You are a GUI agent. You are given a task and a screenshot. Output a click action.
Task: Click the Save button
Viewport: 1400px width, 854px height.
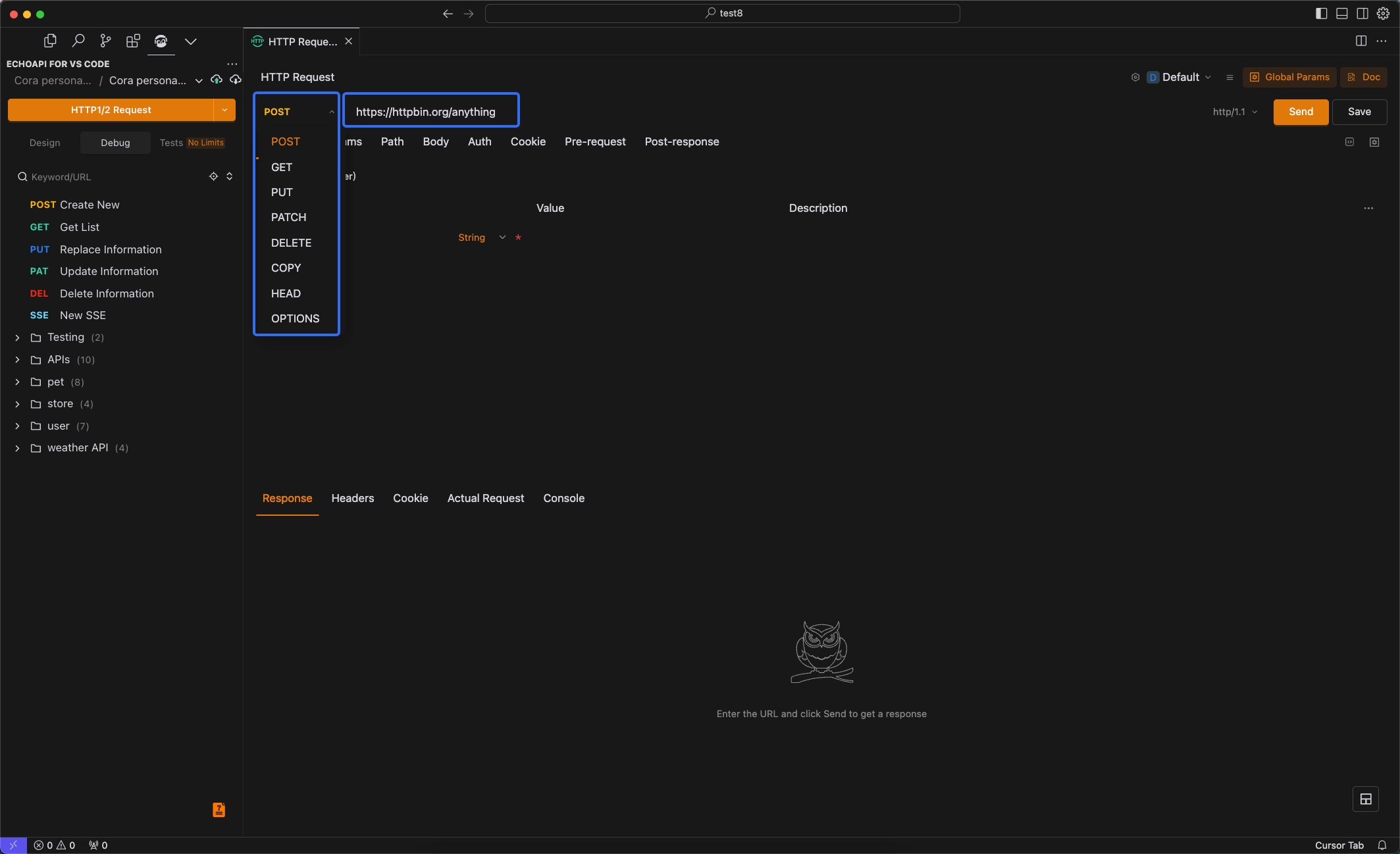click(1359, 111)
